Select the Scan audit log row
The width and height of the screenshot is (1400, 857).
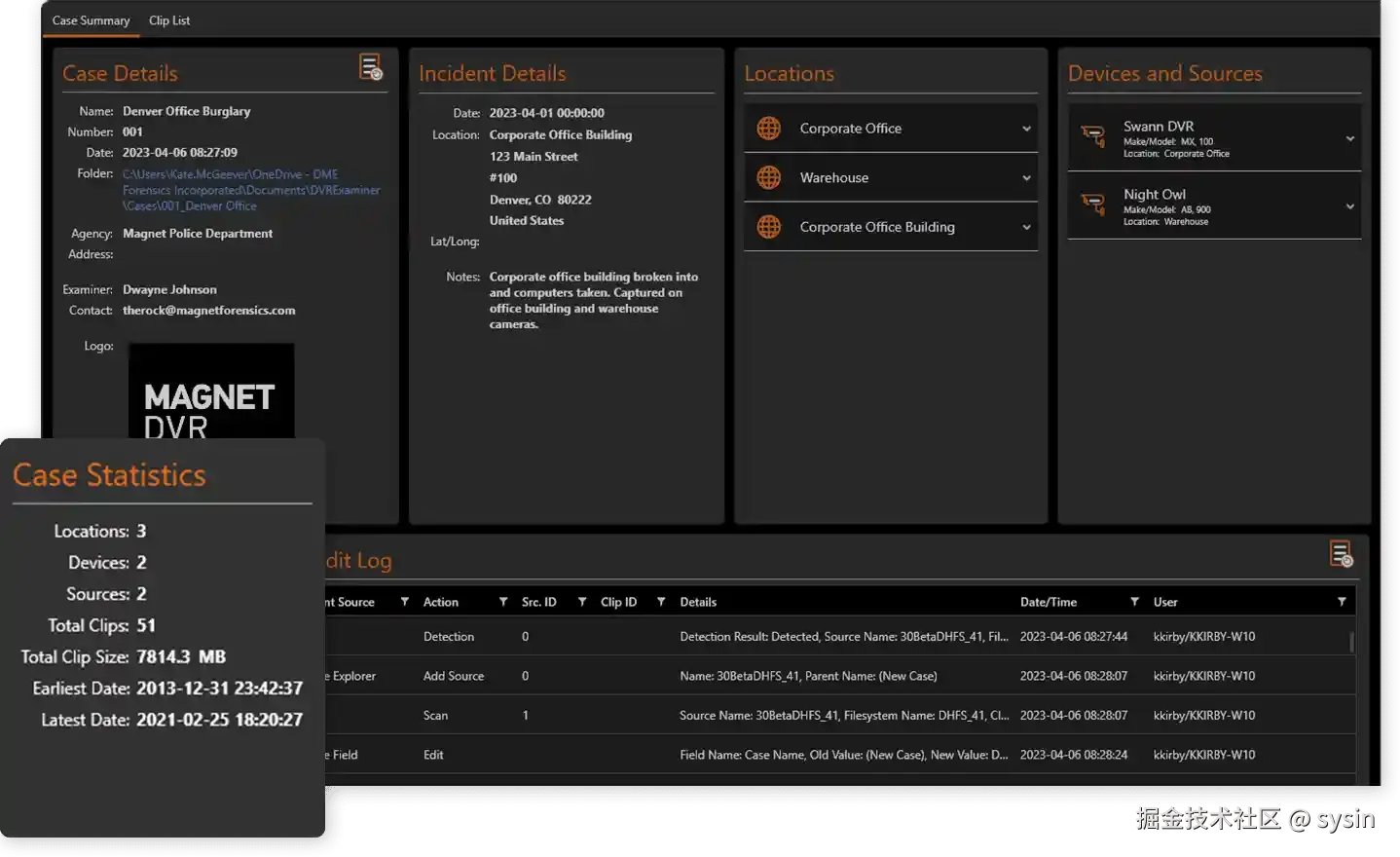pyautogui.click(x=839, y=715)
